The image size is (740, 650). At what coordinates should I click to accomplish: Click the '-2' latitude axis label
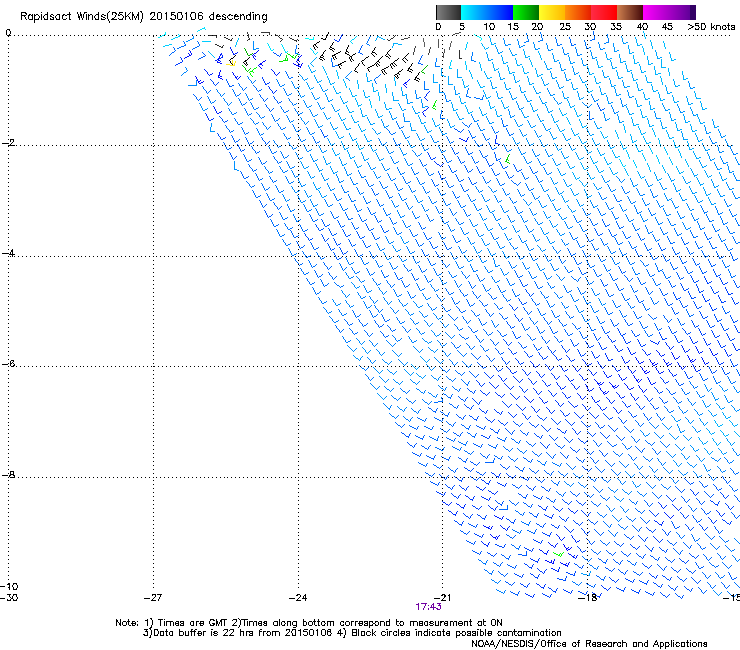[8, 143]
